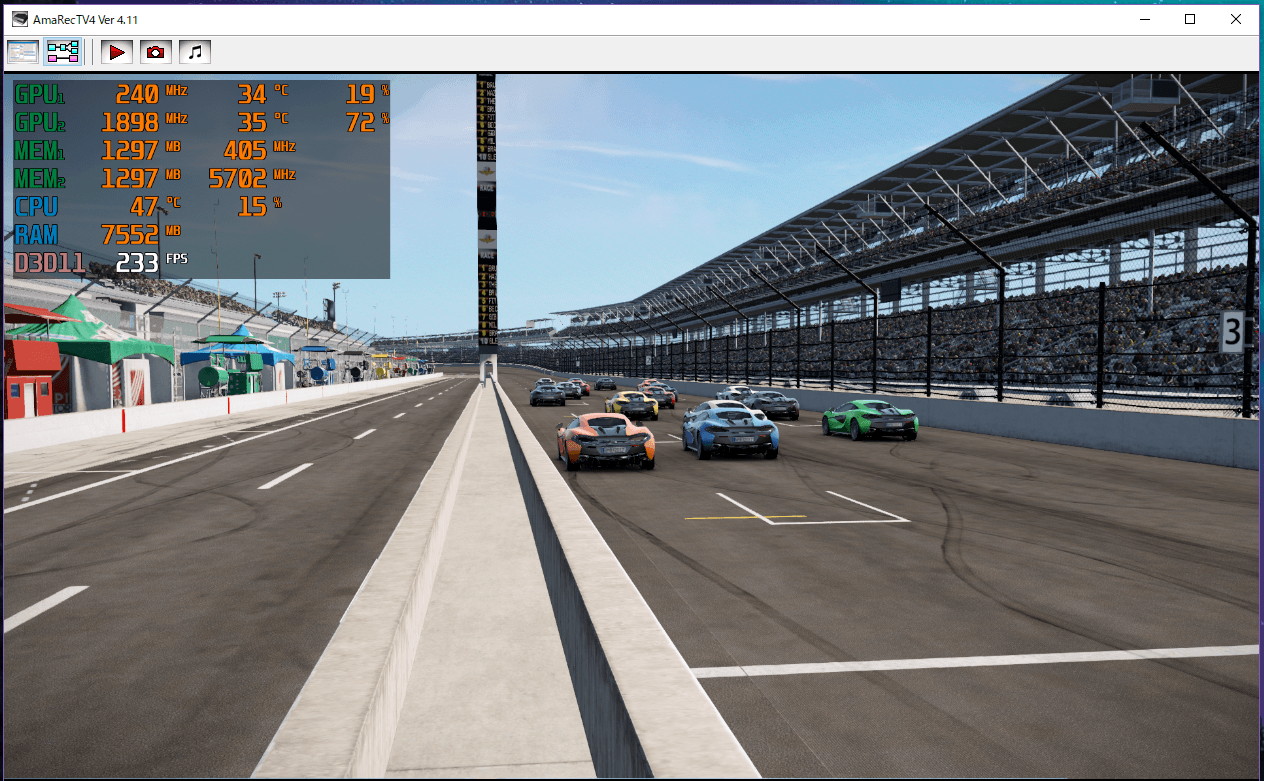The width and height of the screenshot is (1264, 781).
Task: Click the yellow race car ahead
Action: tap(632, 404)
